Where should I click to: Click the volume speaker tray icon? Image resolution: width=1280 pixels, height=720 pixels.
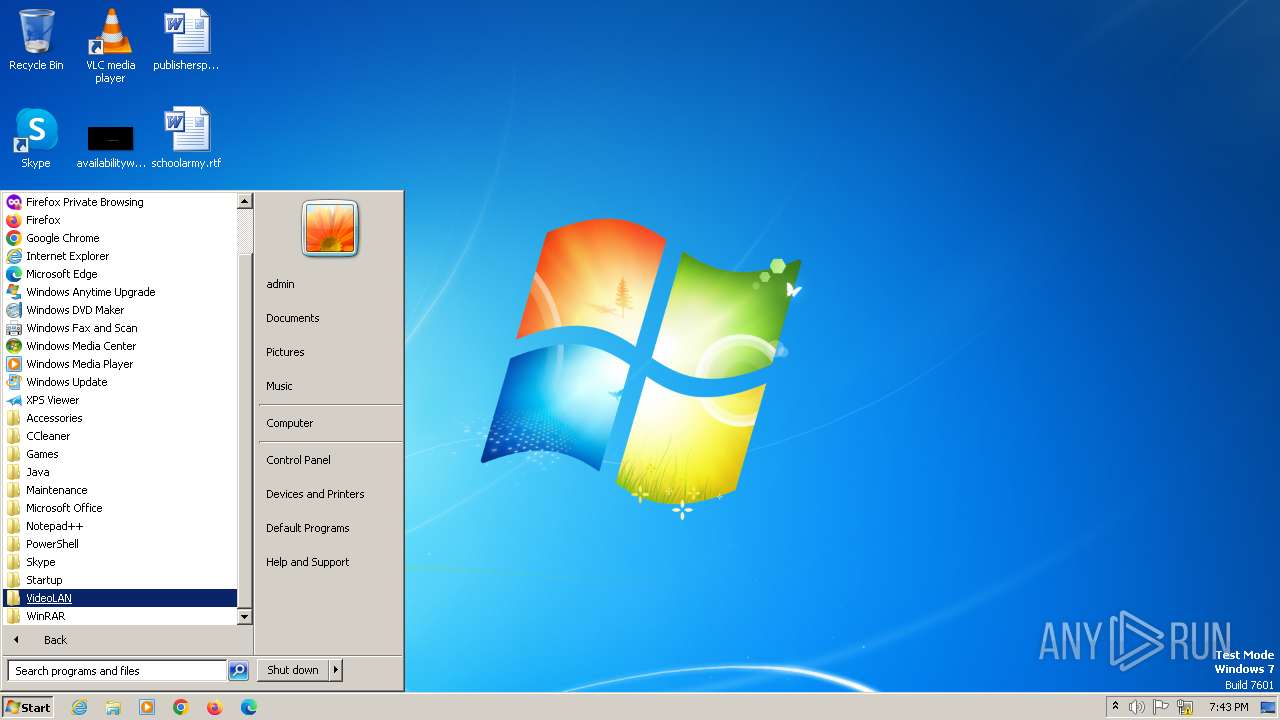(x=1137, y=707)
